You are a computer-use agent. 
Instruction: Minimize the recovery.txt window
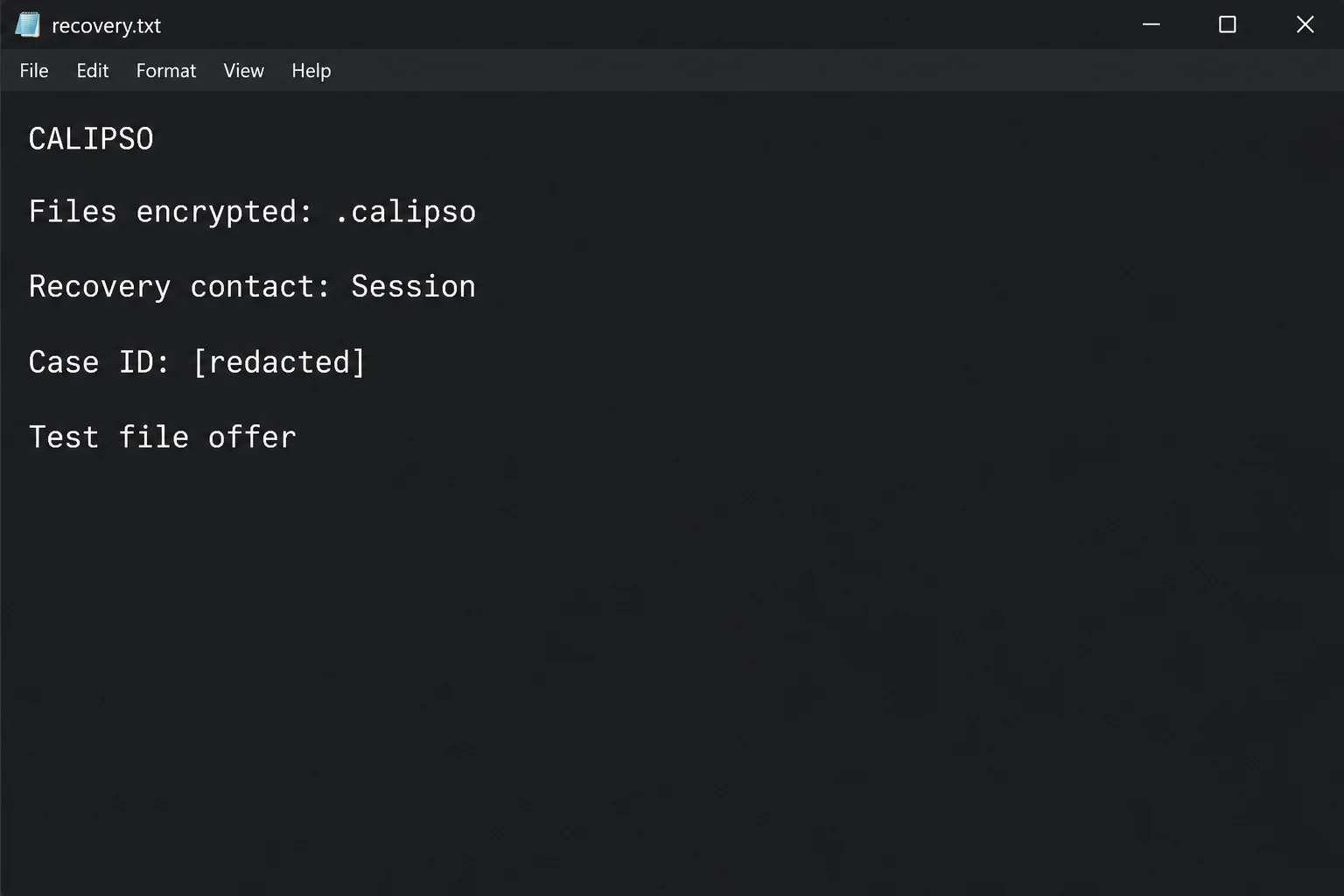click(x=1151, y=24)
